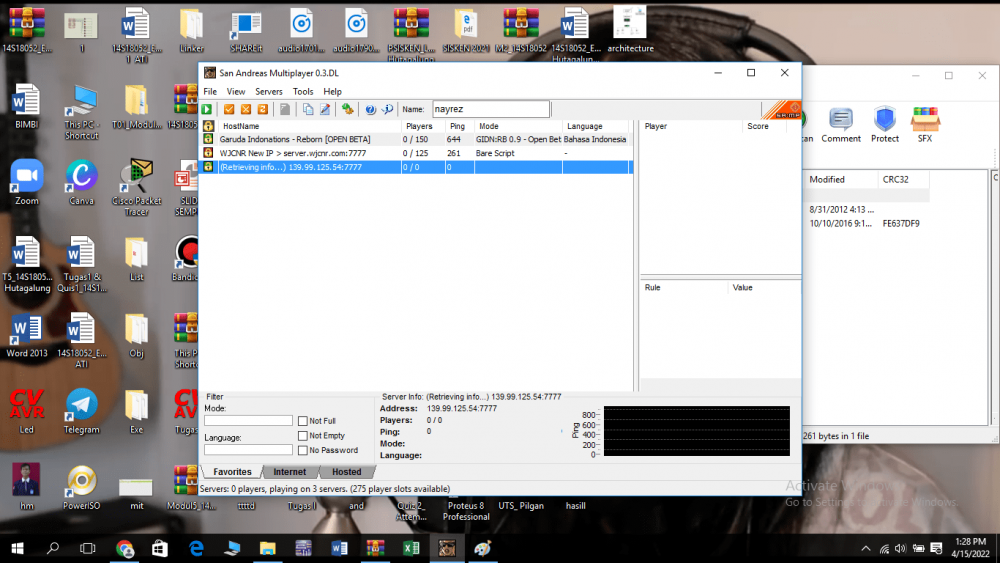Click the SFX icon in the WinRAR window
Screen dimensions: 1000x563
[x=925, y=125]
